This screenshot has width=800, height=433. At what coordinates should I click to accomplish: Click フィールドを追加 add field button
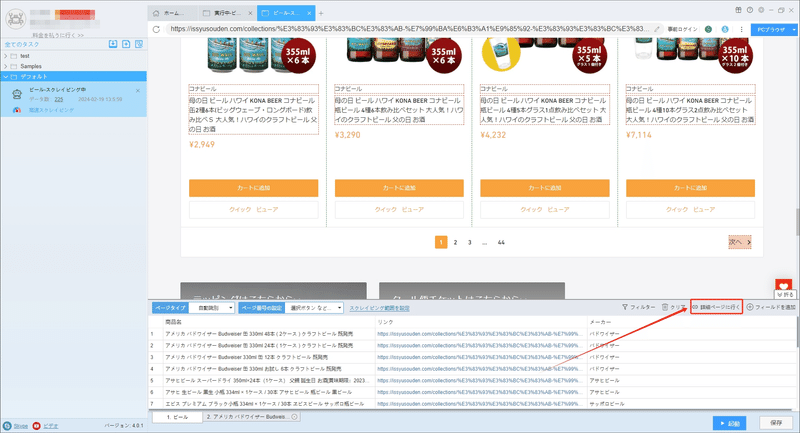(771, 307)
